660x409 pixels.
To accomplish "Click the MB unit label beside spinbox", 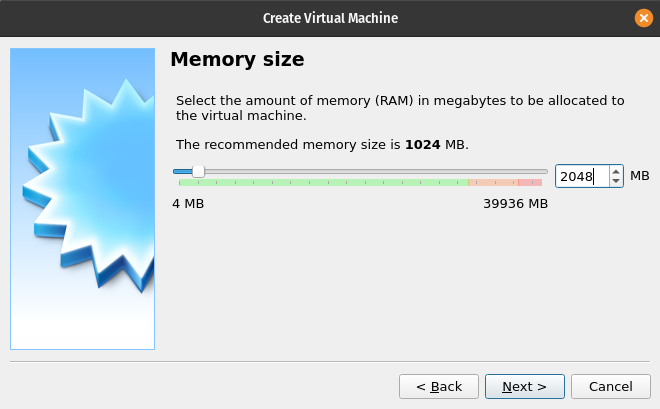I will pyautogui.click(x=640, y=176).
